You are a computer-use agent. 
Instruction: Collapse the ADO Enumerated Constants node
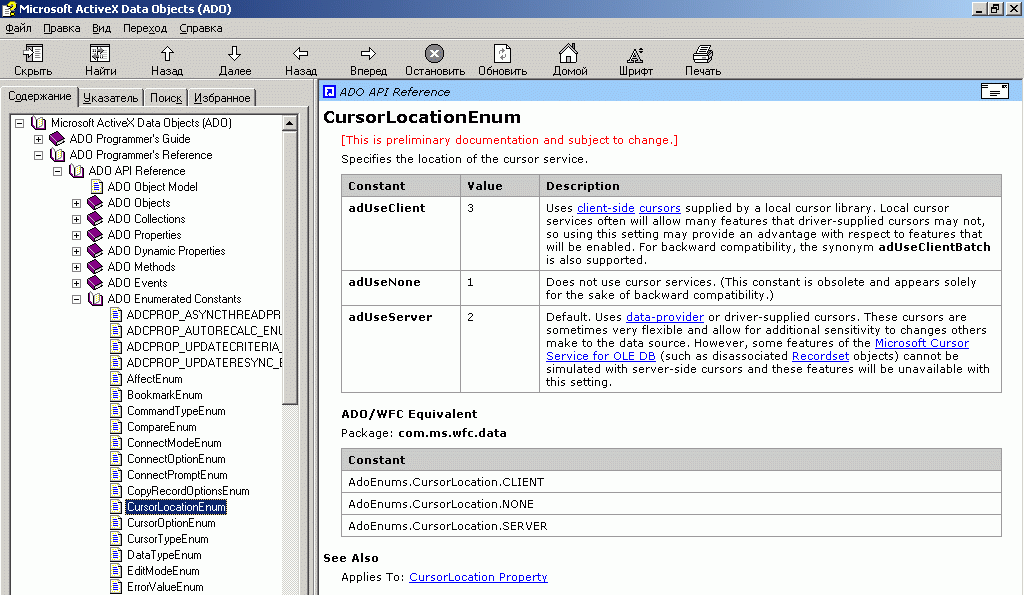(76, 299)
